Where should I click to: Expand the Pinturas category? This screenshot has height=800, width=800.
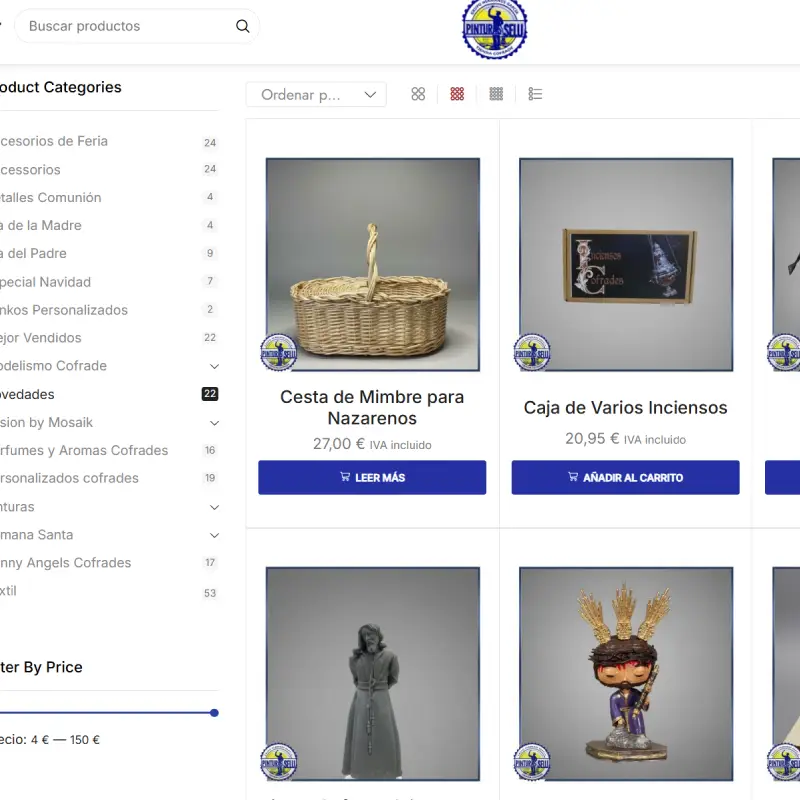214,507
